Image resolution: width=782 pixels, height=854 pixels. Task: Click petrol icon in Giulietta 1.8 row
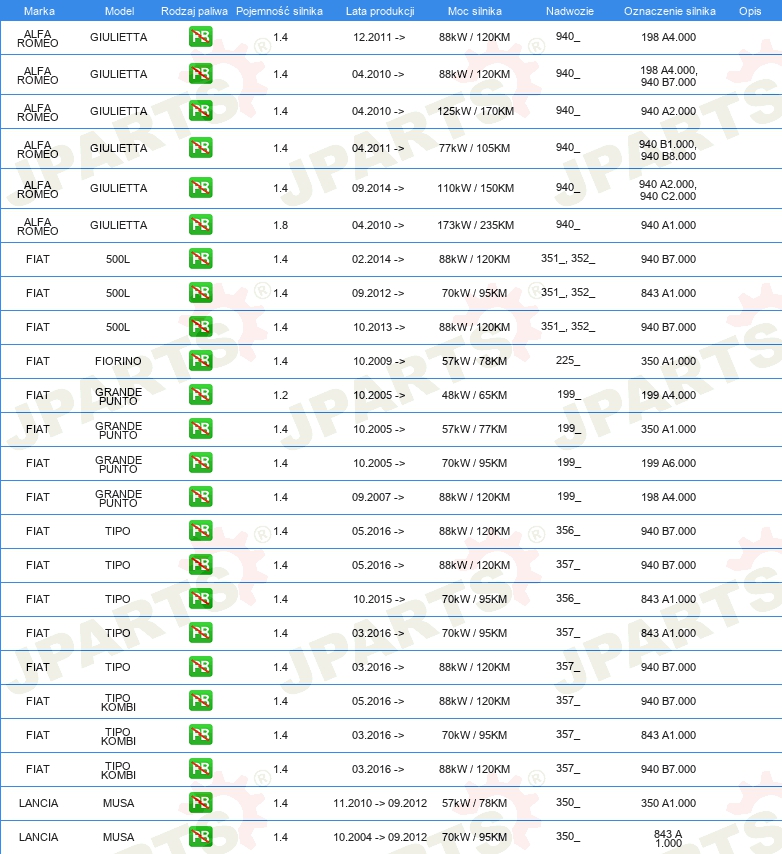[x=200, y=225]
